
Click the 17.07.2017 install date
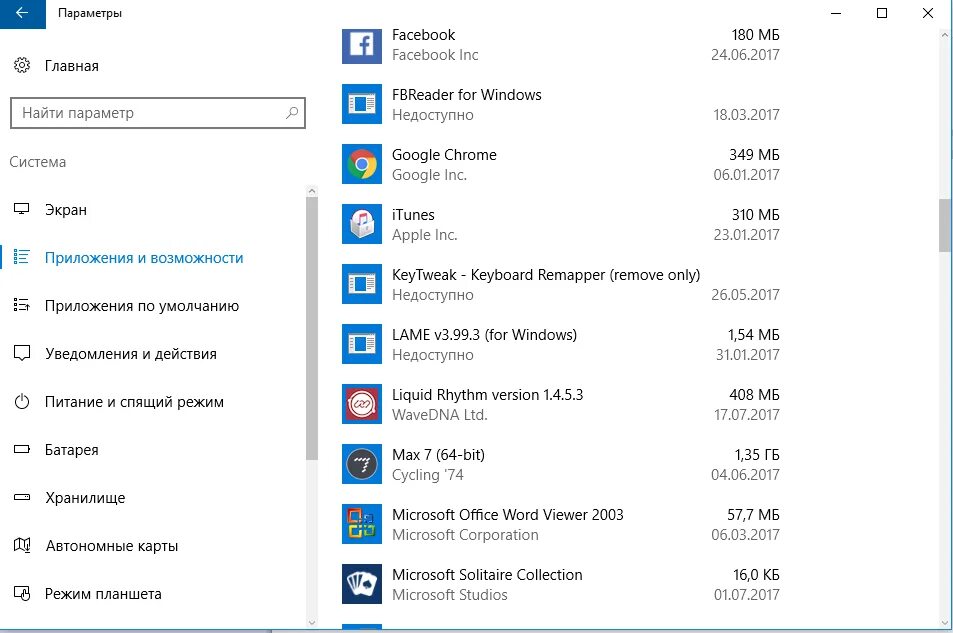point(746,415)
